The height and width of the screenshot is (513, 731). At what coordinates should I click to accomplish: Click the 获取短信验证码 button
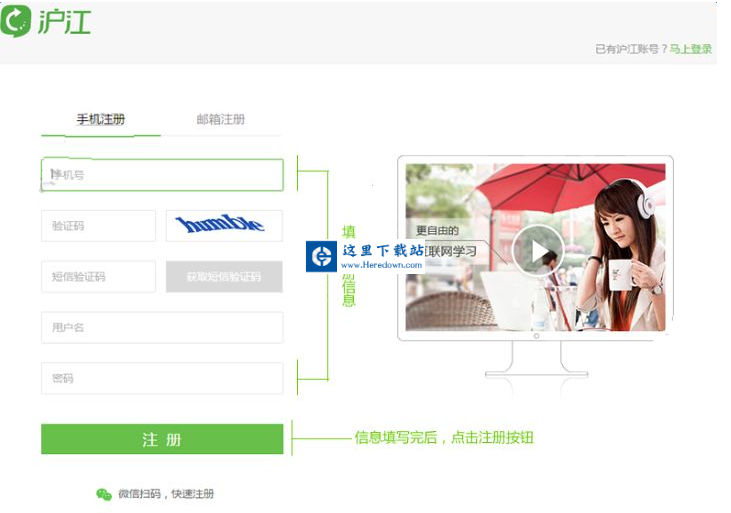224,277
